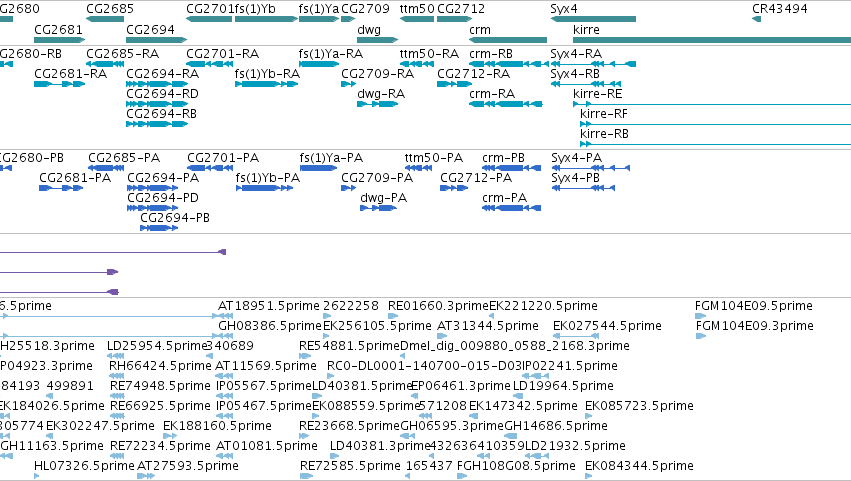Click EST label 'EK256105.5prime'
The width and height of the screenshot is (851, 481).
pyautogui.click(x=377, y=326)
